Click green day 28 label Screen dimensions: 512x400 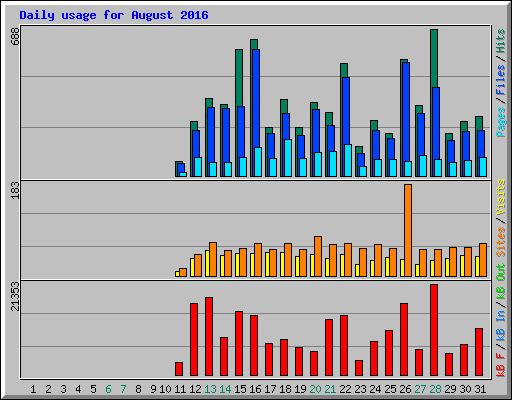tap(435, 389)
